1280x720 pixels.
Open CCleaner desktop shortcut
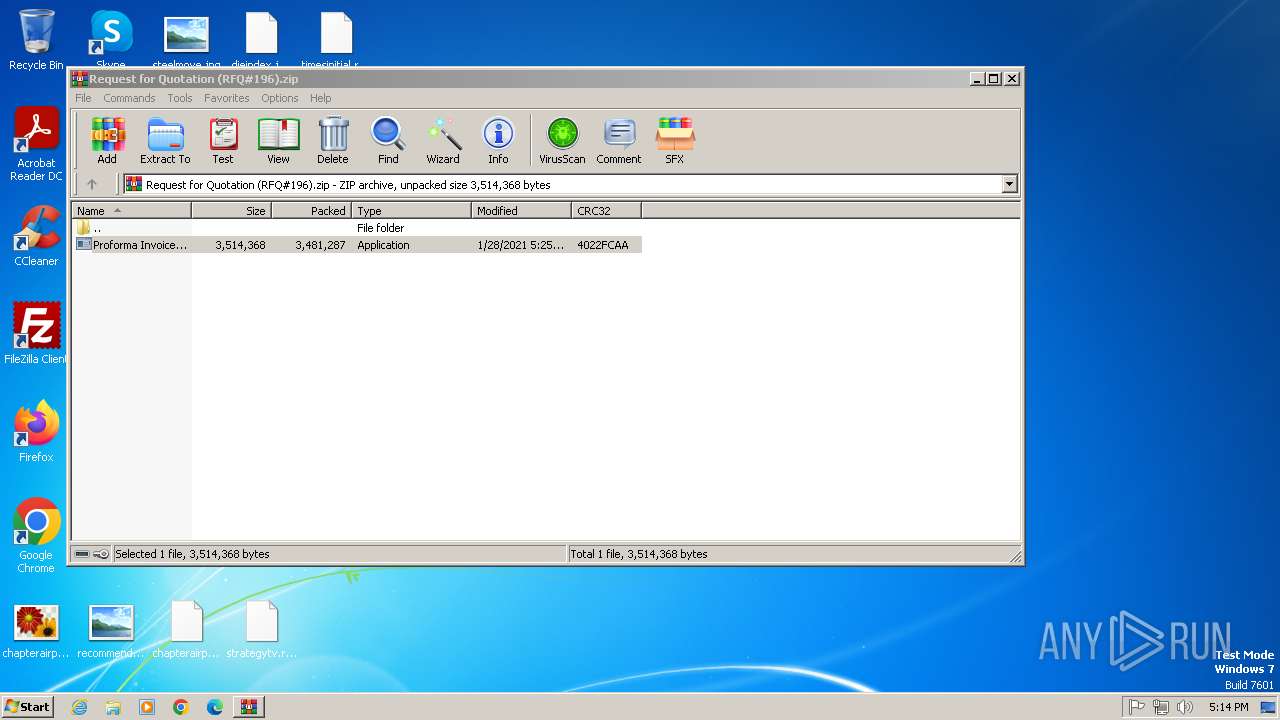(36, 237)
